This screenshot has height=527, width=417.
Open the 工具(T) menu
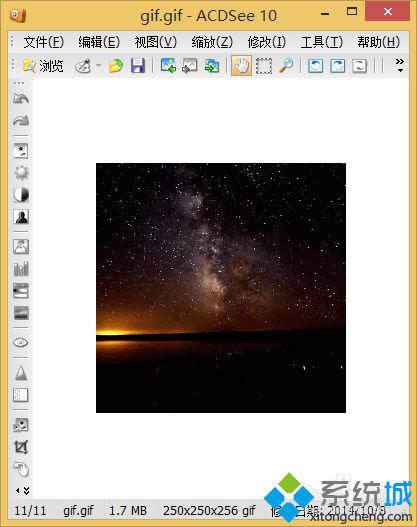322,42
